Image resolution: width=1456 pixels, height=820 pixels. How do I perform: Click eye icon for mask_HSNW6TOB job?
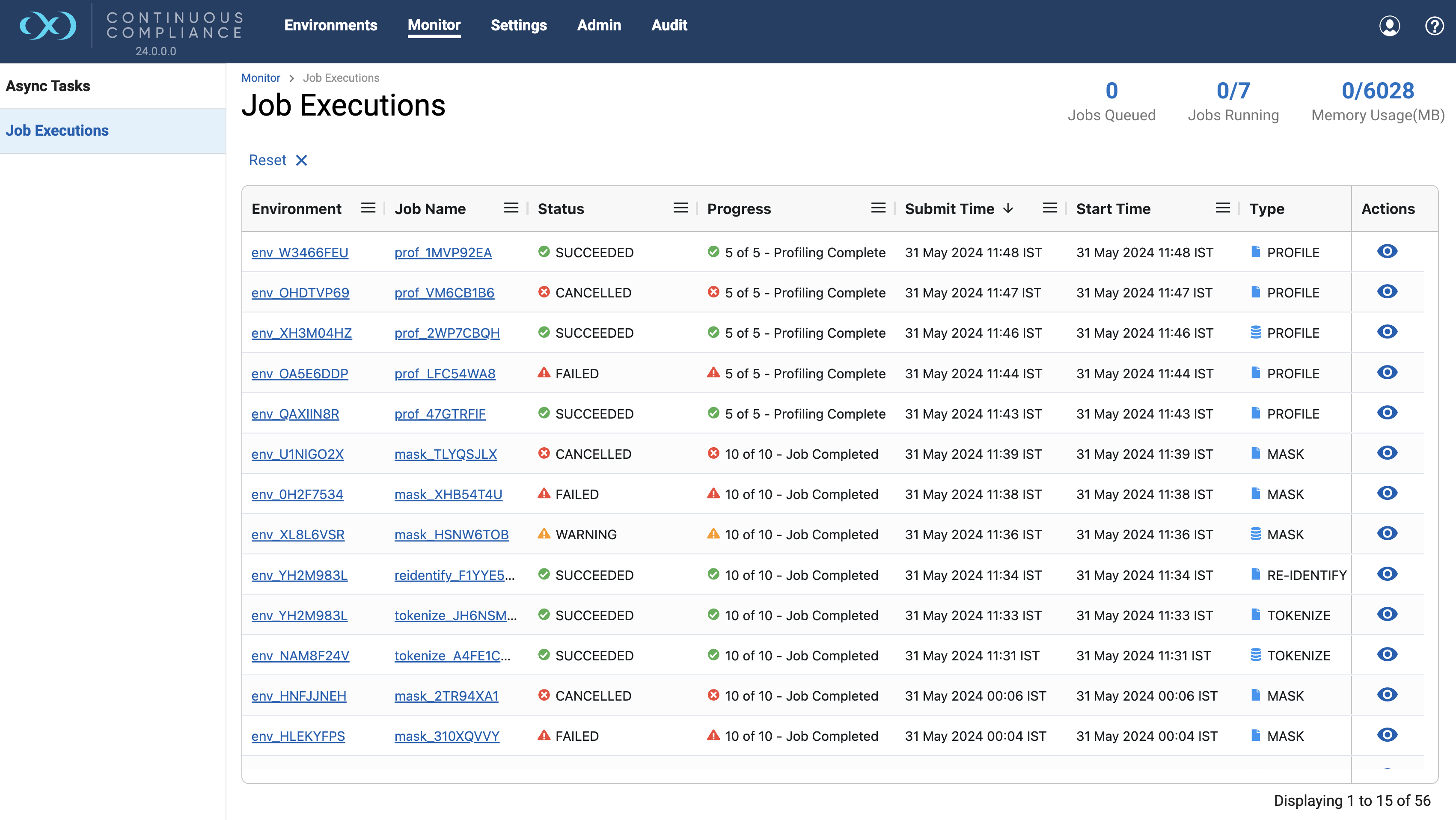[1387, 534]
